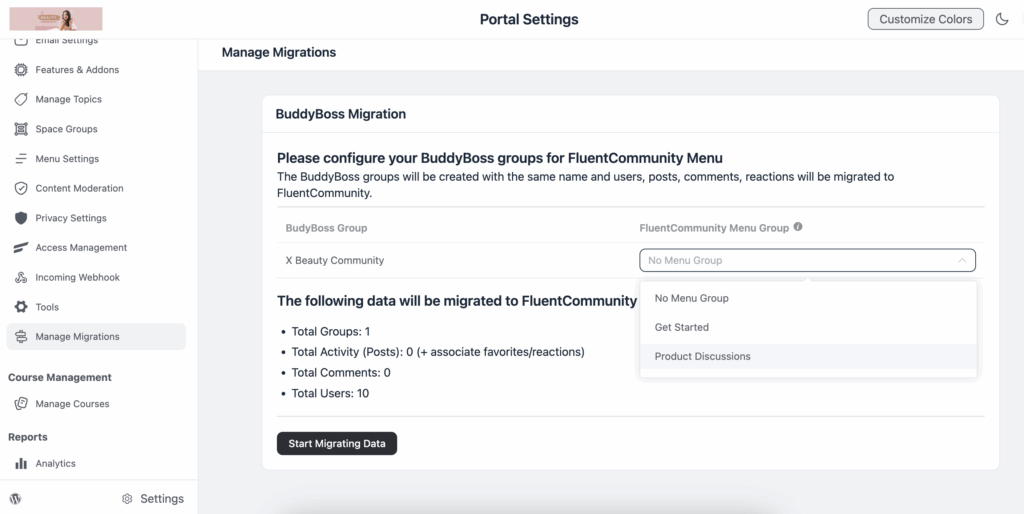Select Product Discussions menu group option
The width and height of the screenshot is (1024, 514).
808,356
